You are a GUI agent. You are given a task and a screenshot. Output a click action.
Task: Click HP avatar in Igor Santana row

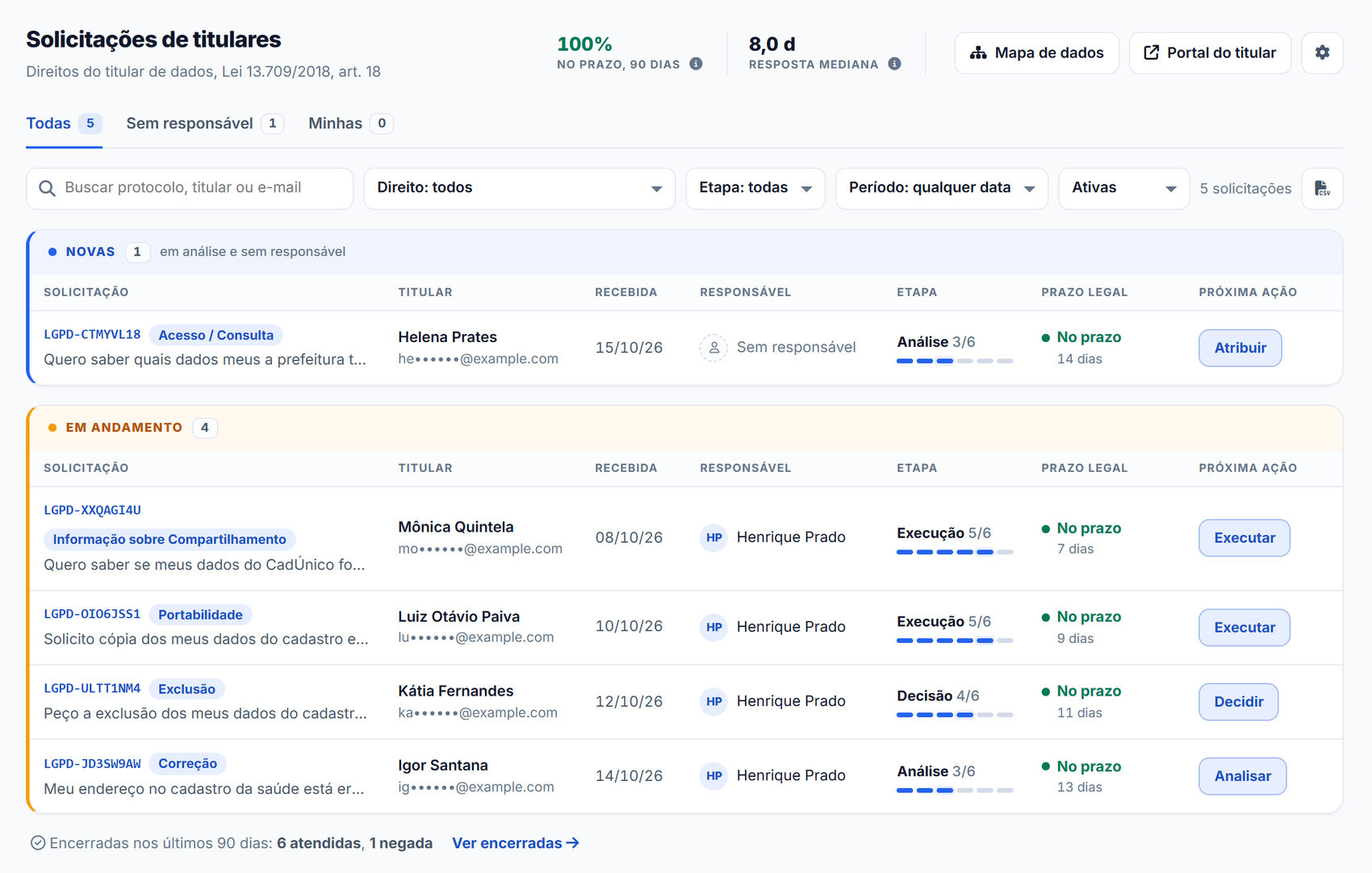tap(713, 775)
